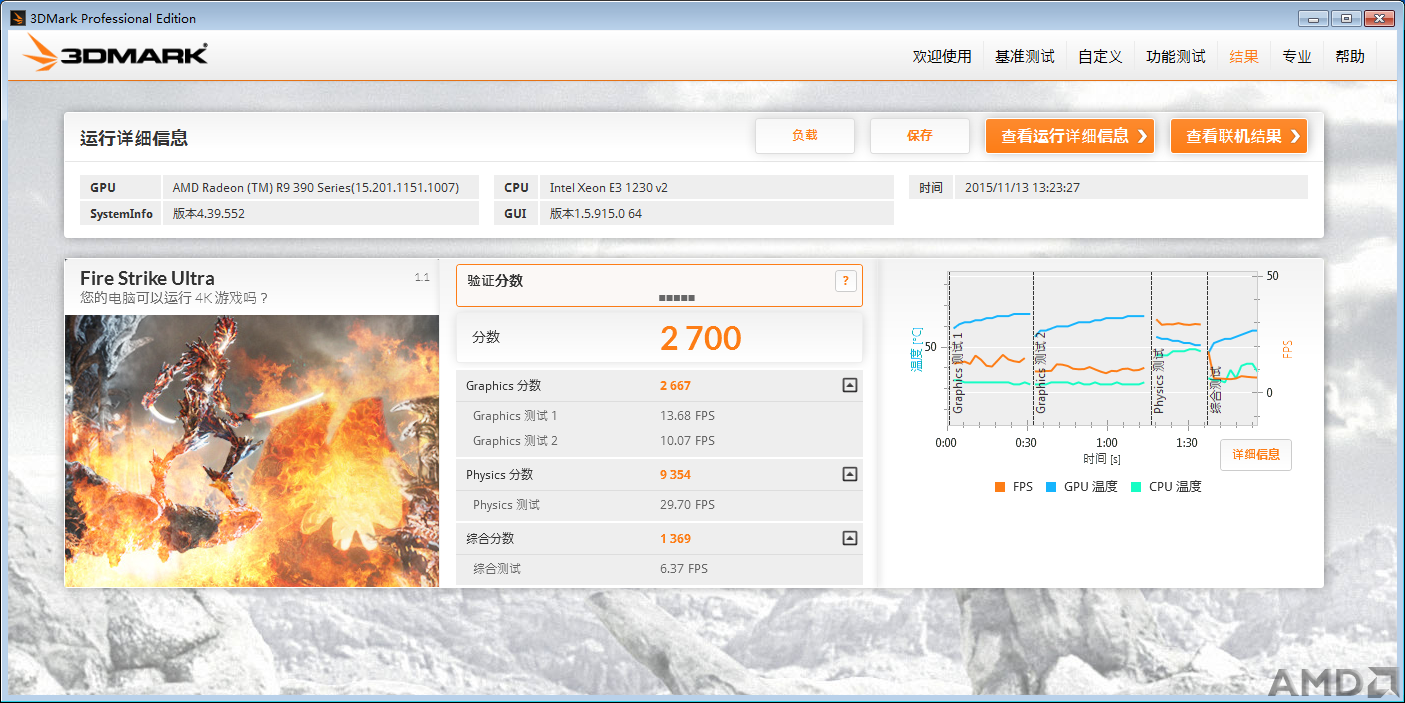Select the 结果 results tab
Screen dimensions: 1405x703
click(x=1244, y=56)
